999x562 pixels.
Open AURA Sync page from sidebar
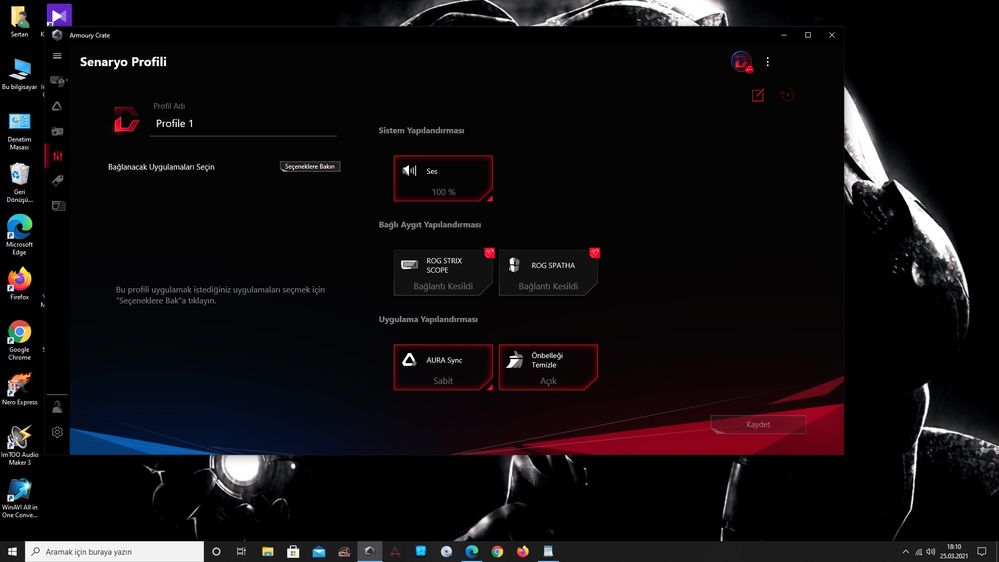[57, 106]
